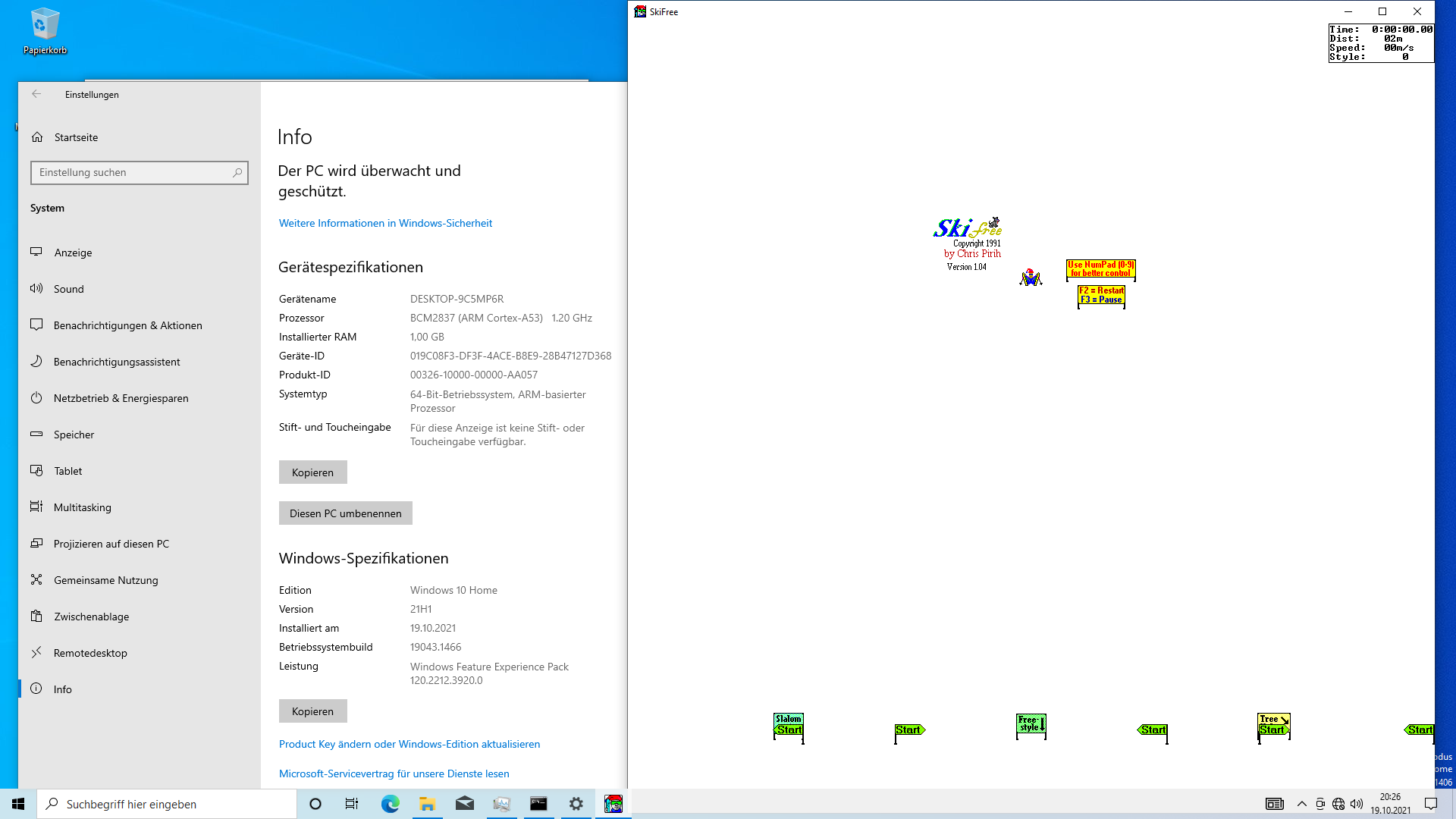Open the Sound settings page
1456x819 pixels.
click(69, 289)
